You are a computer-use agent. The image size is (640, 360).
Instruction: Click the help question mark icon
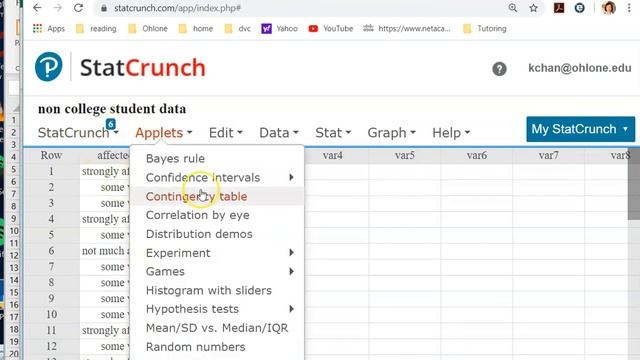pos(499,69)
